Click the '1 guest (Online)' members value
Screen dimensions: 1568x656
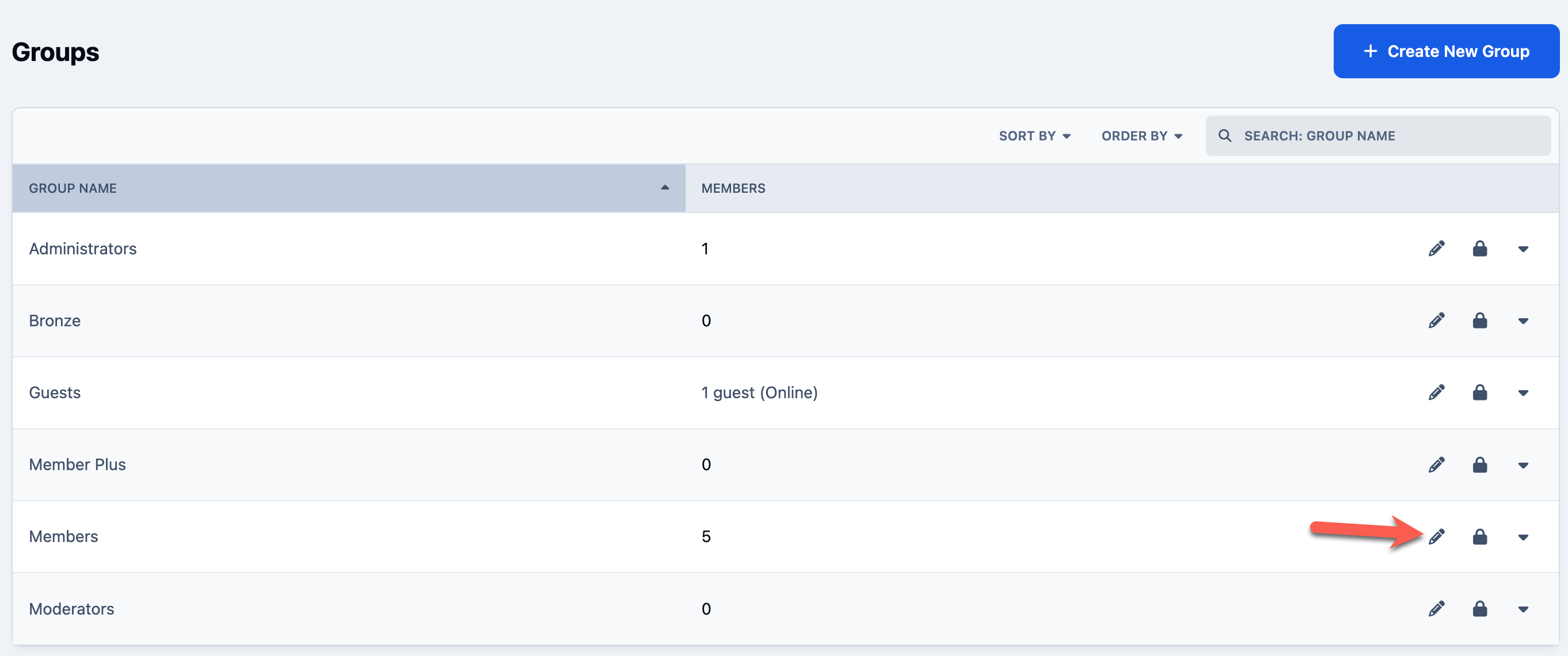(759, 392)
